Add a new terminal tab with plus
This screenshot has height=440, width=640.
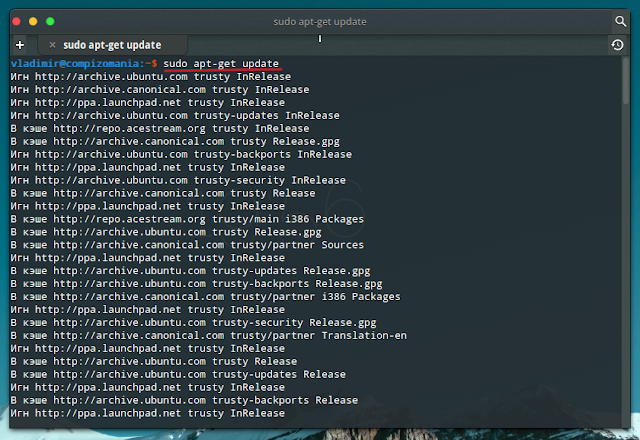click(x=20, y=45)
